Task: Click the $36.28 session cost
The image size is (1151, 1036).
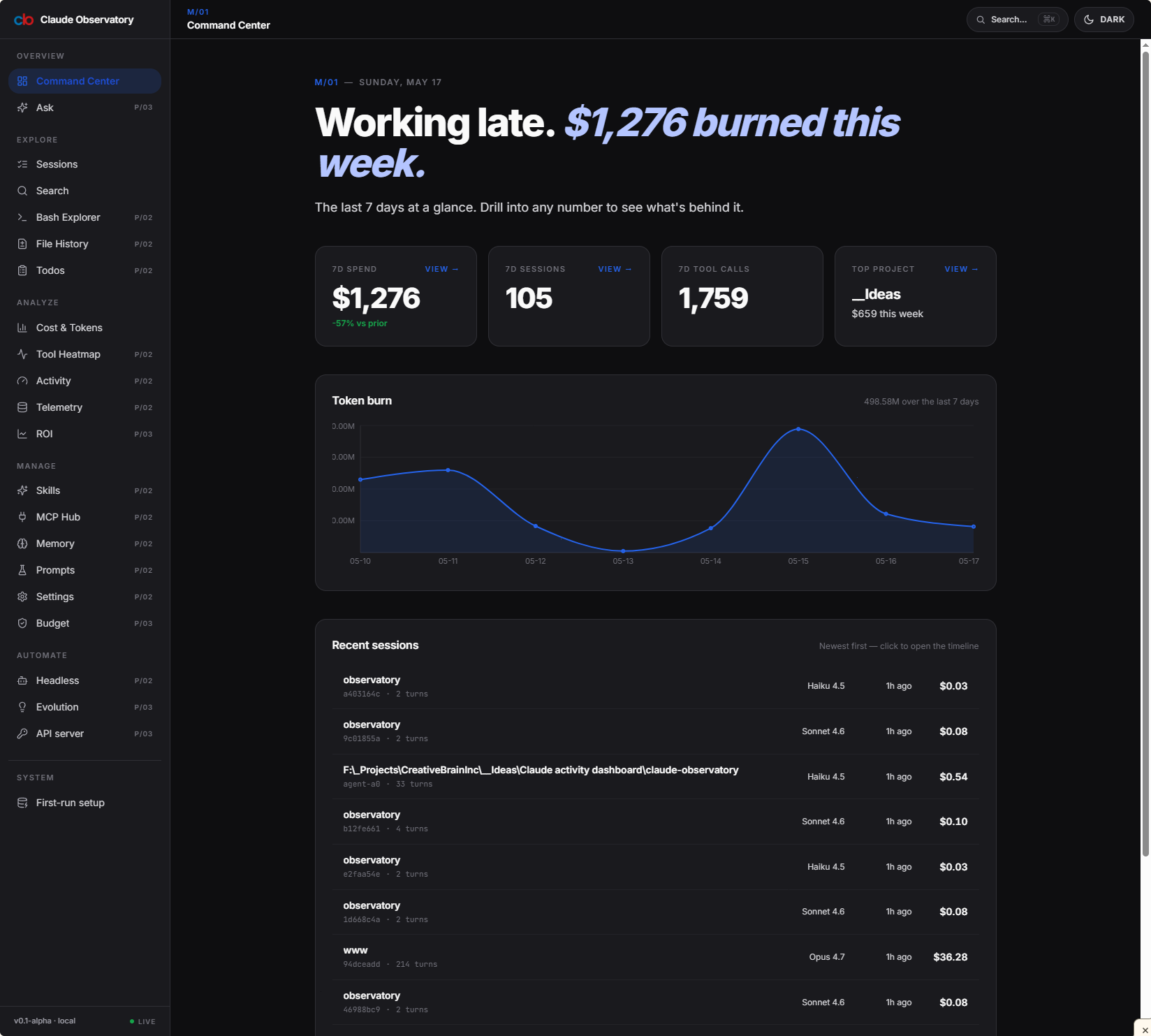Action: pyautogui.click(x=950, y=957)
